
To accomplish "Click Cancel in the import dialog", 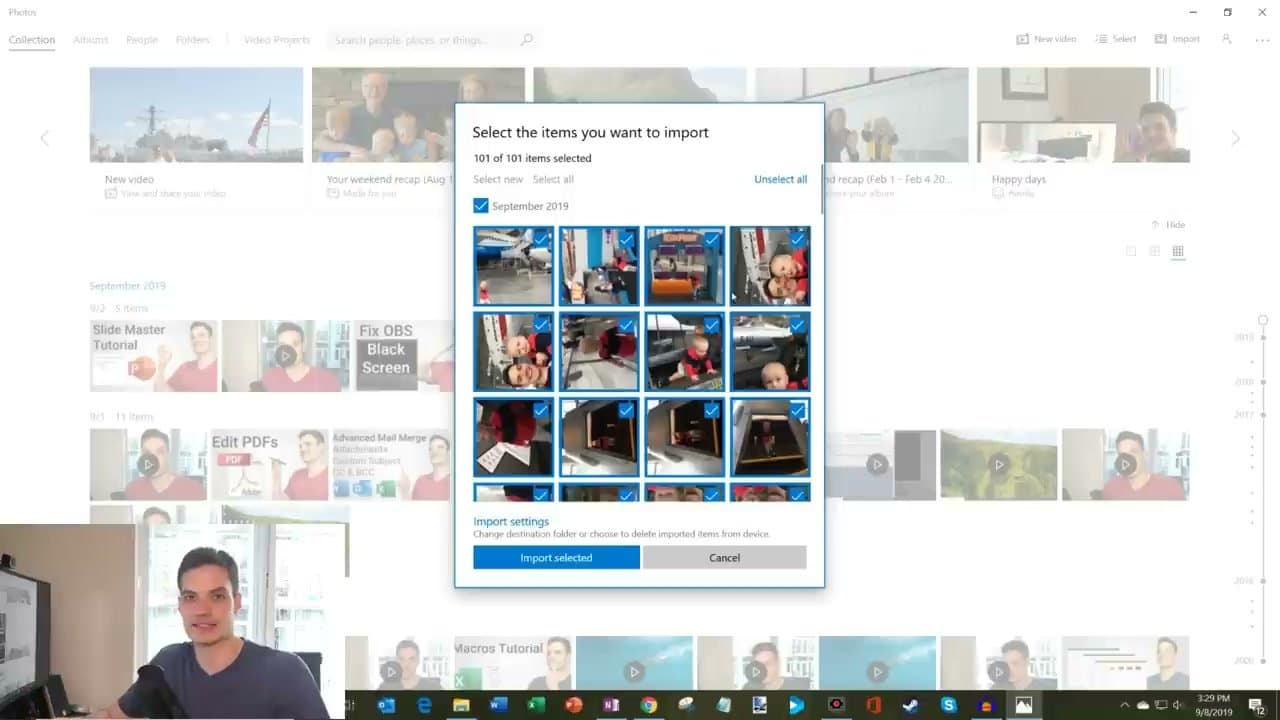I will tap(724, 558).
